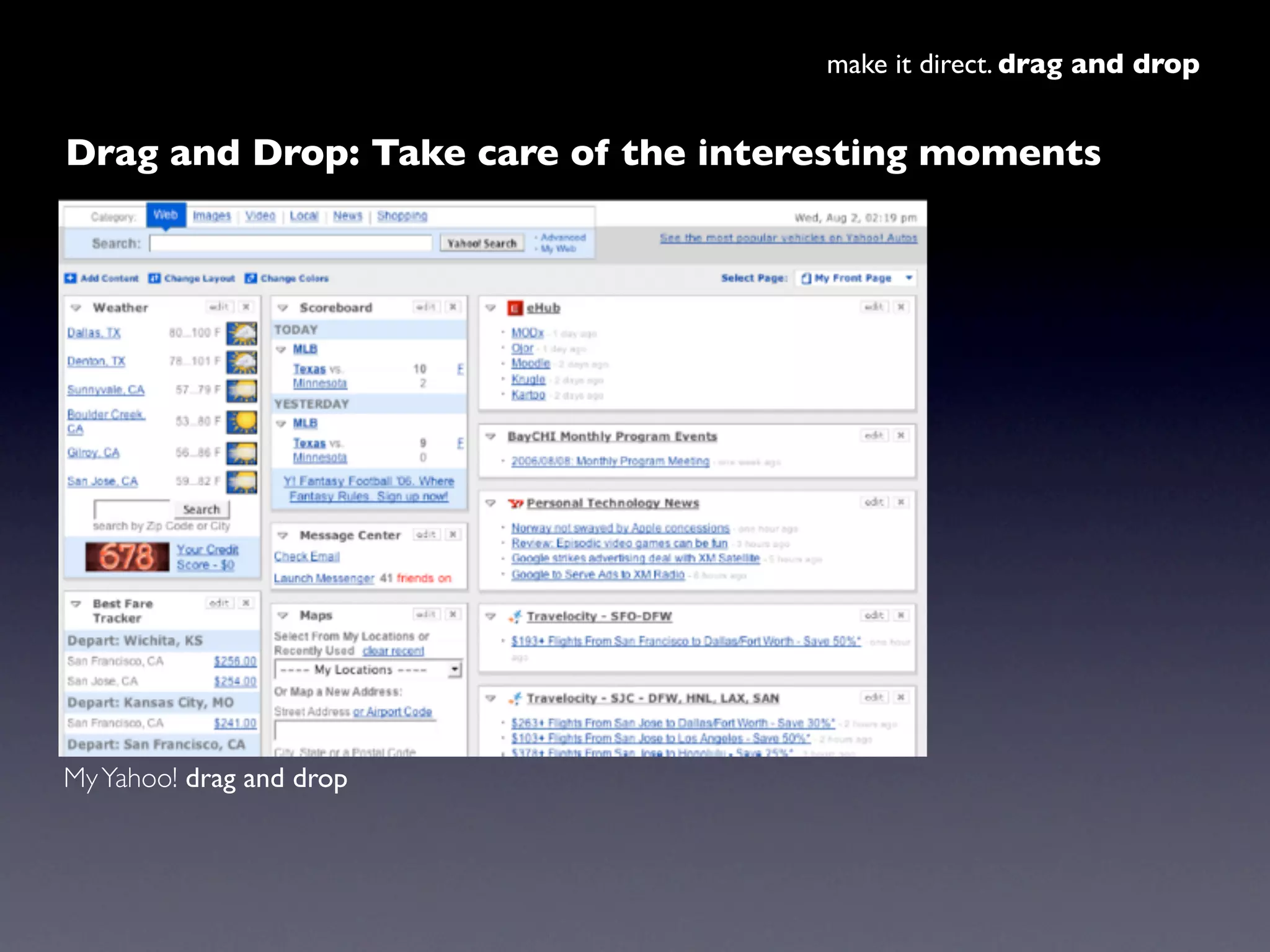This screenshot has width=1270, height=952.
Task: Click the red eHub logo icon
Action: (x=515, y=308)
